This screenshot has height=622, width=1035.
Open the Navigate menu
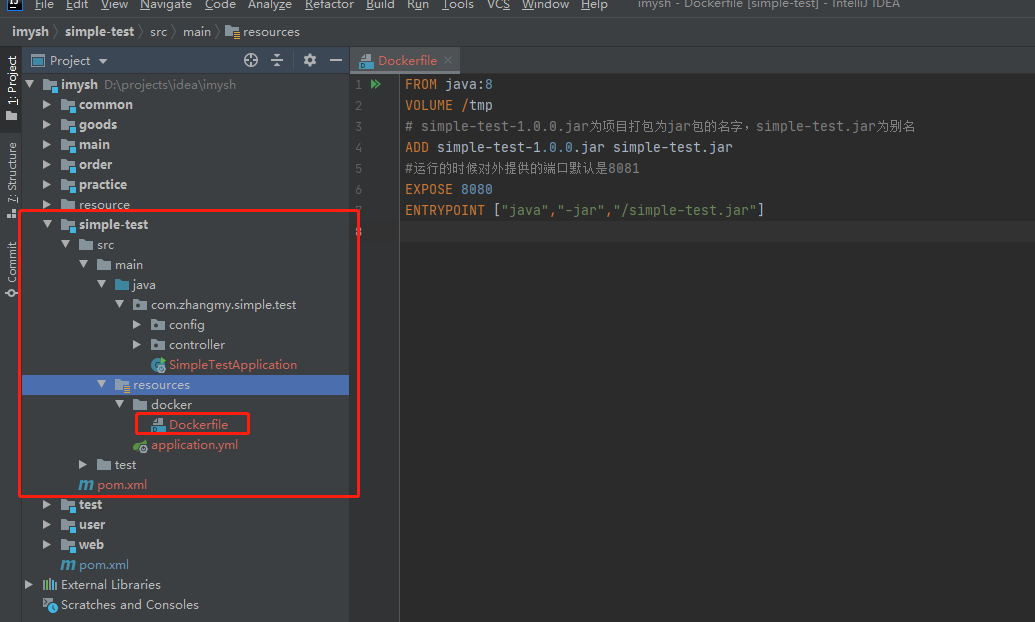166,5
